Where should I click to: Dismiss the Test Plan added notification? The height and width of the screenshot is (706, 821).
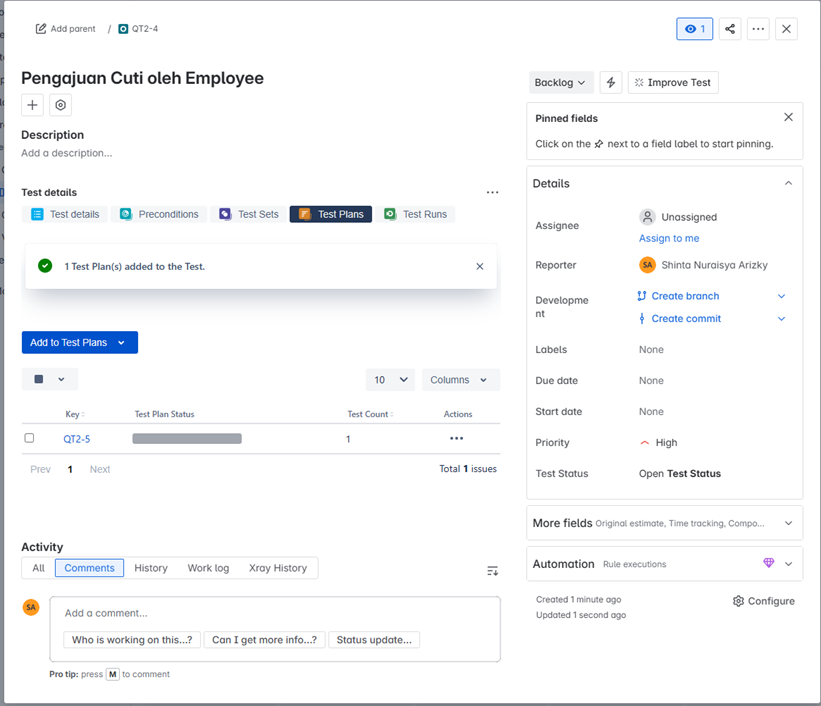click(x=480, y=266)
